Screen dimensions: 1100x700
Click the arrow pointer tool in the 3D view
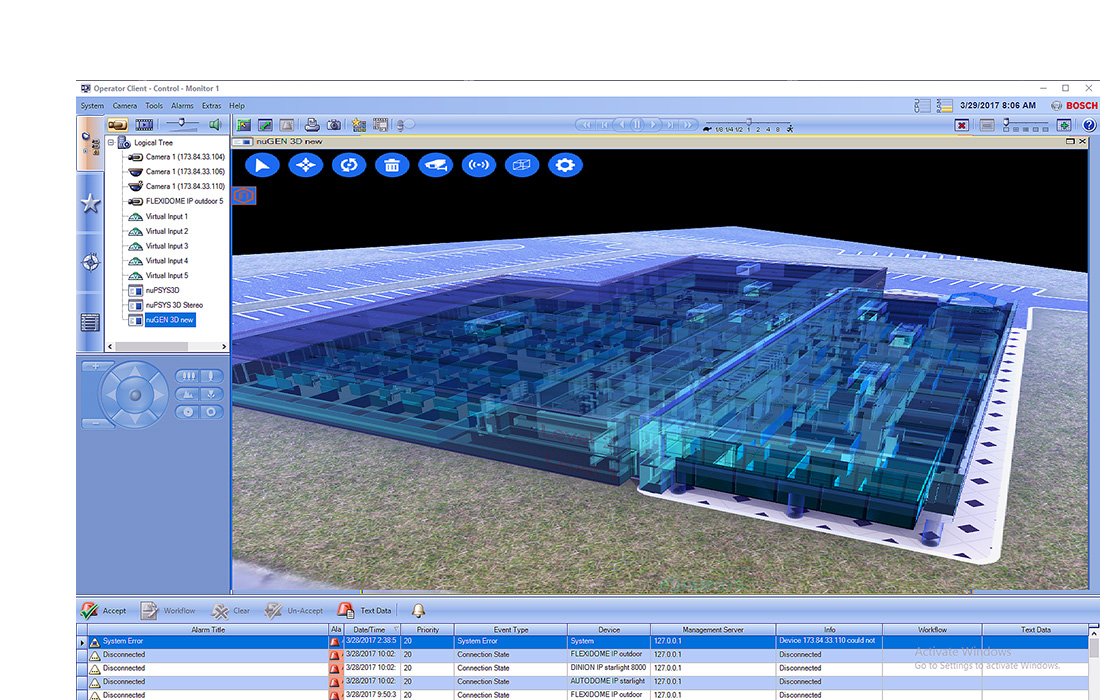coord(262,166)
